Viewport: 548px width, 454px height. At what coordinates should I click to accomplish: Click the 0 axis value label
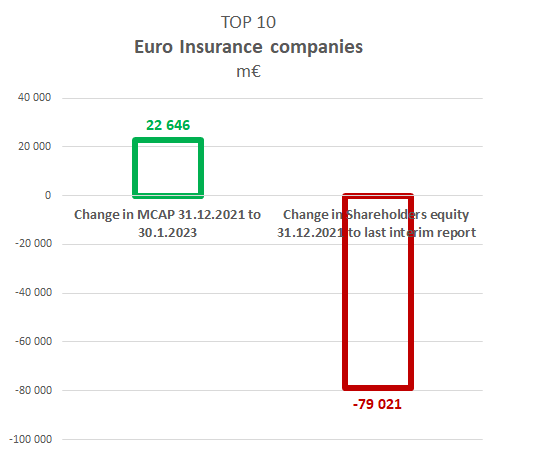pyautogui.click(x=48, y=195)
